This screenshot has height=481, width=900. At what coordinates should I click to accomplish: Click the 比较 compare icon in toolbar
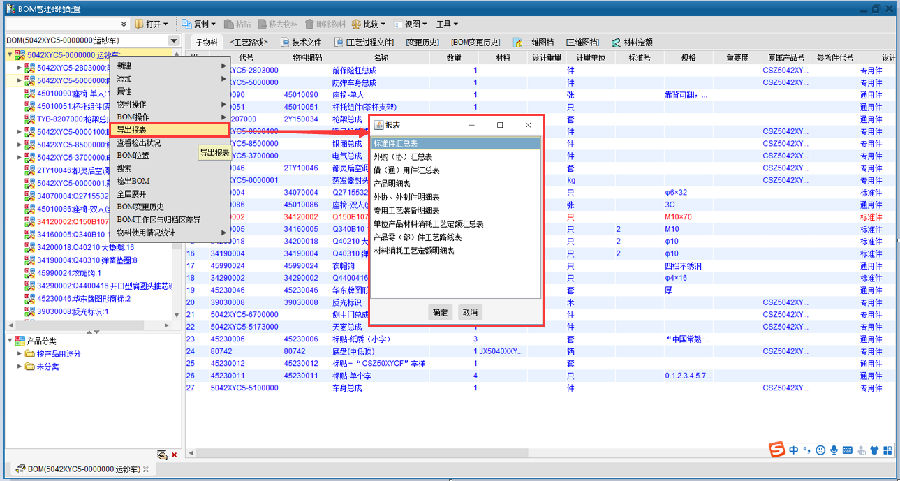356,24
